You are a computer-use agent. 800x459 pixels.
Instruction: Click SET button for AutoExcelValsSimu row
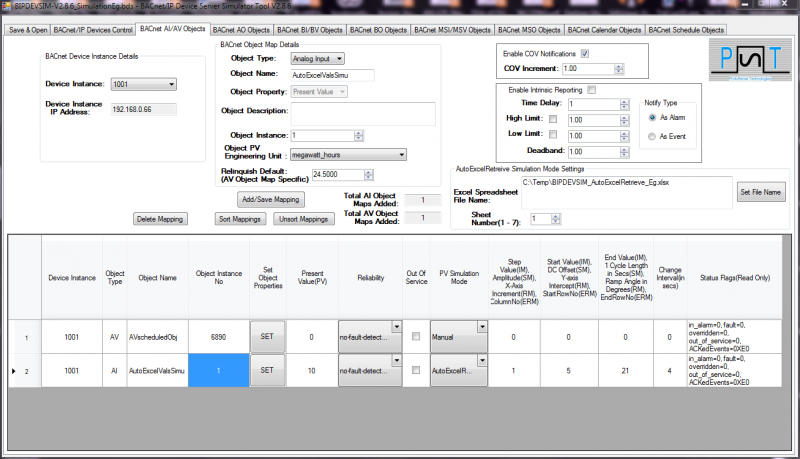[266, 370]
